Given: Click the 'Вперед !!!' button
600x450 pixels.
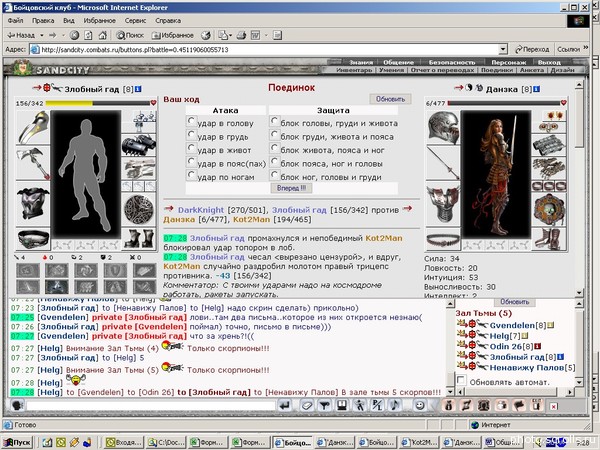Looking at the screenshot, I should pyautogui.click(x=292, y=188).
